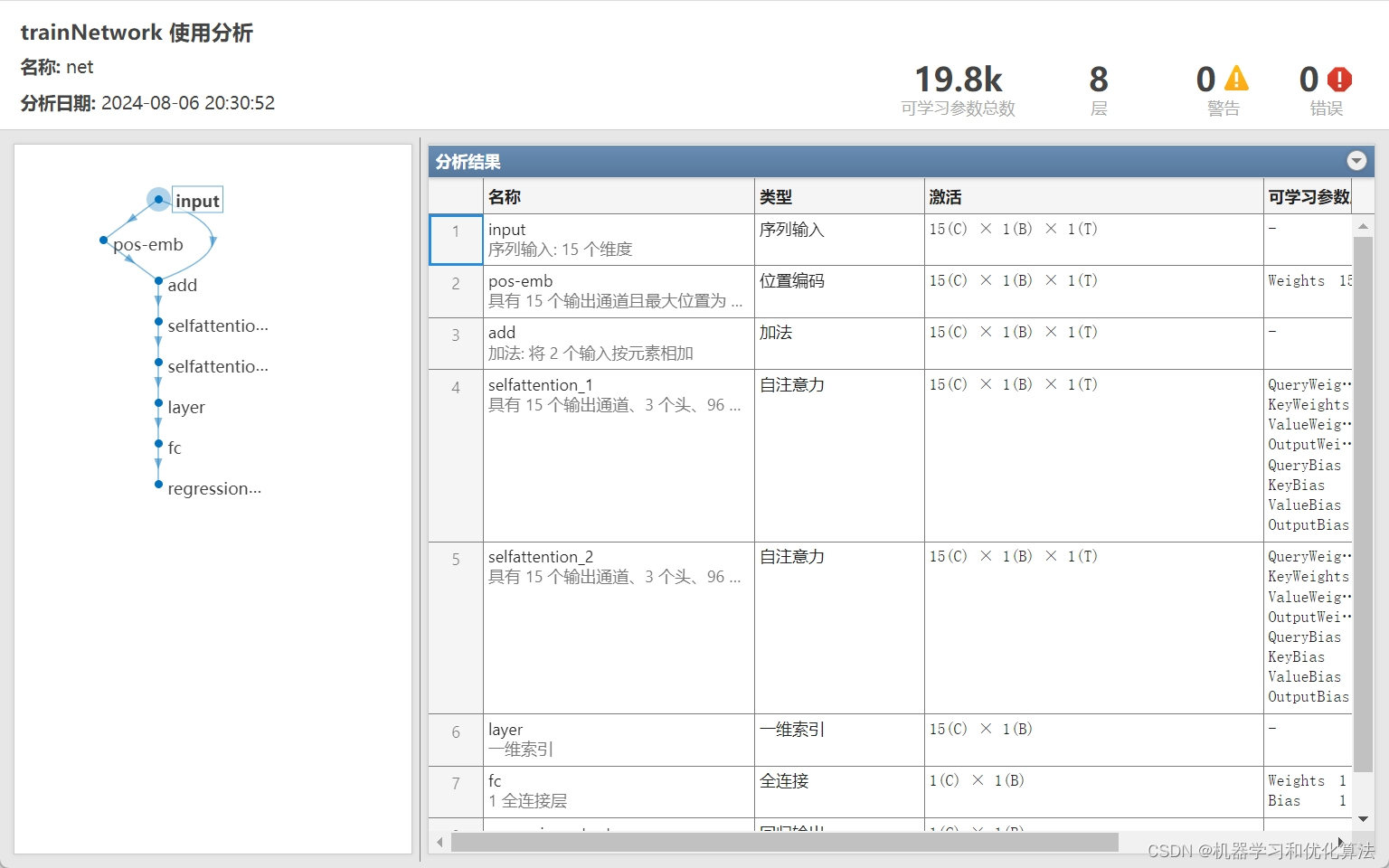The image size is (1389, 868).
Task: Click the pos-emb Weights parameter cell
Action: click(x=1308, y=291)
